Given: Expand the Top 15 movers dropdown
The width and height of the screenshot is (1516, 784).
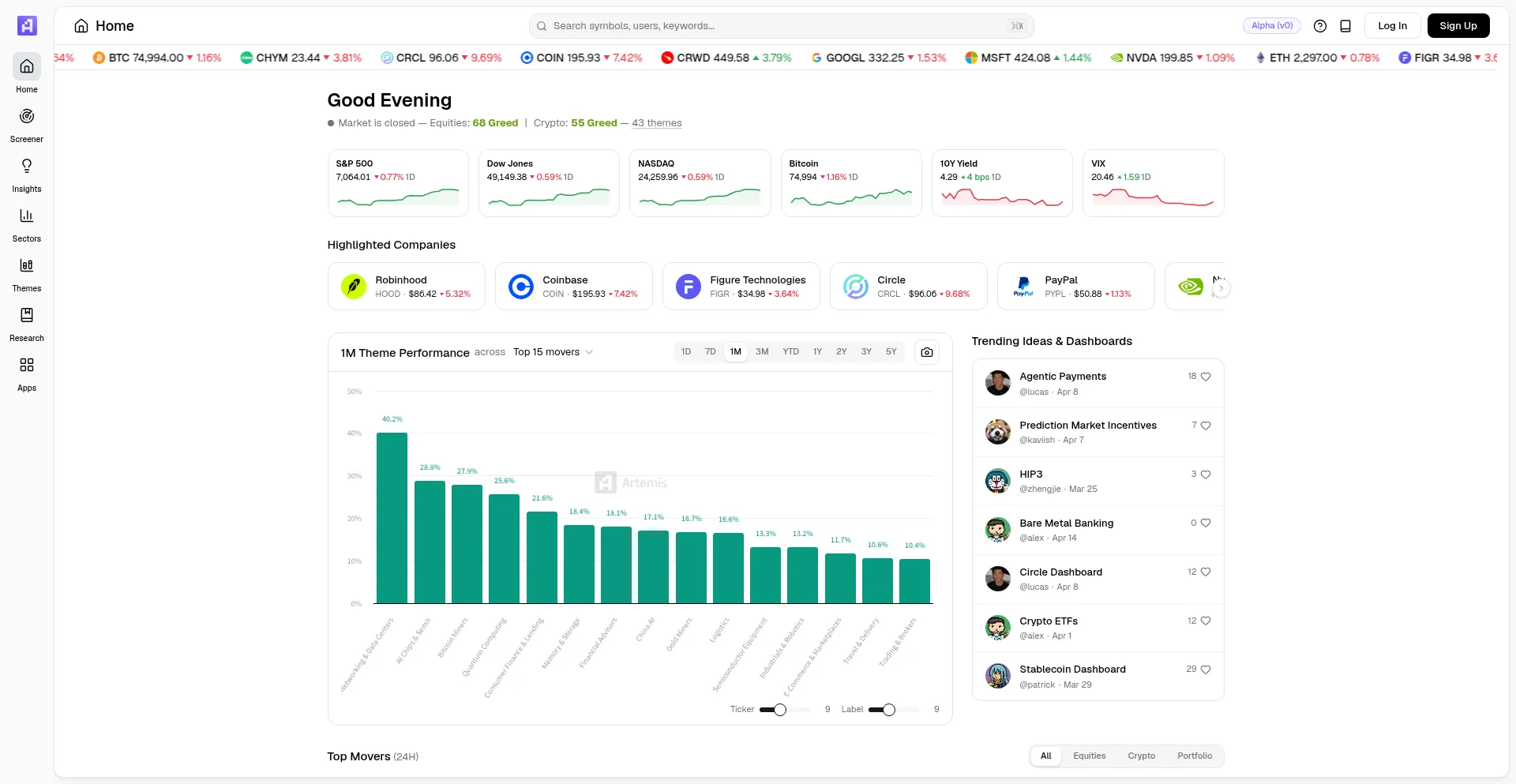Looking at the screenshot, I should point(553,352).
